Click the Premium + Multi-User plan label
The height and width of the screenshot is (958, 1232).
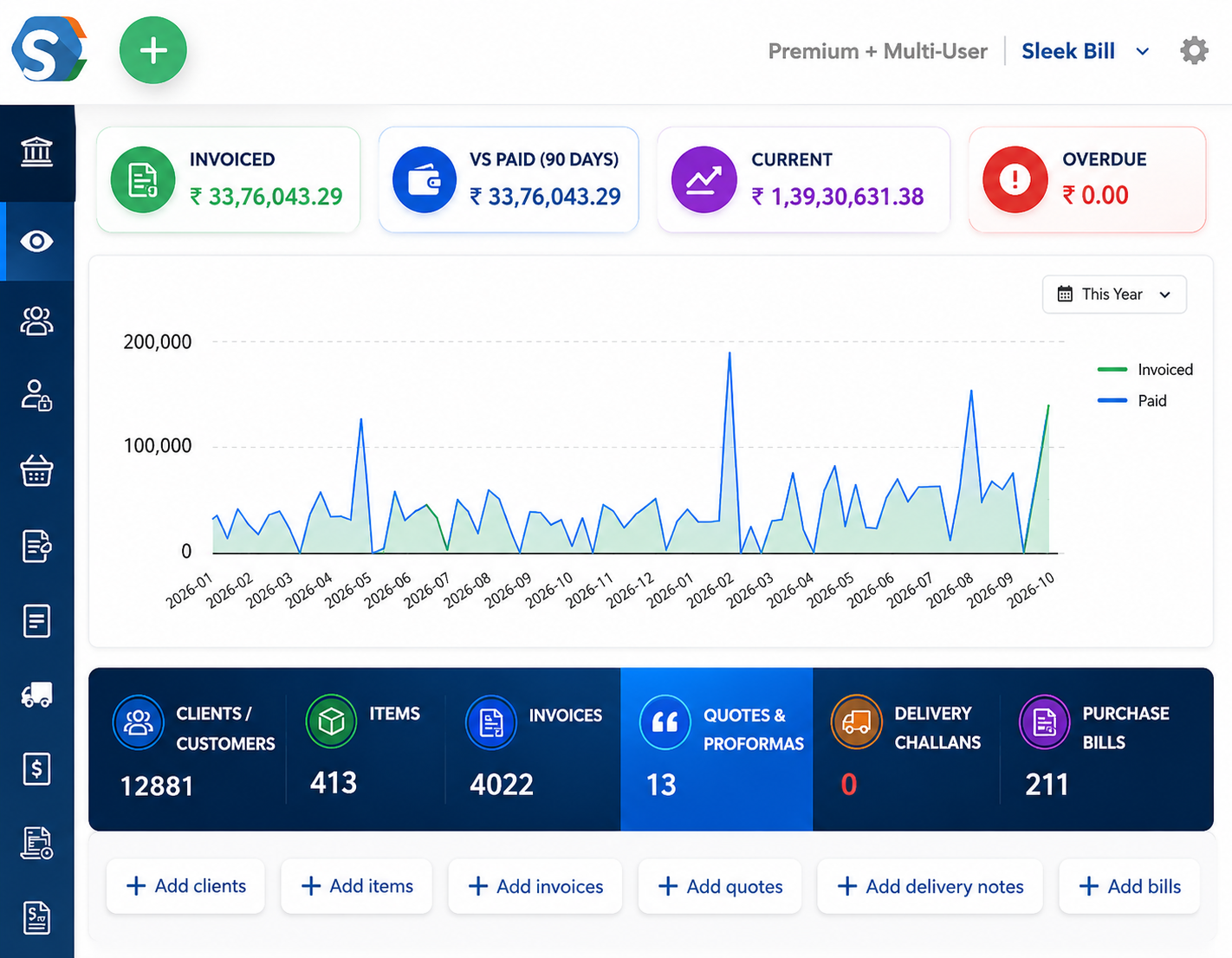[x=878, y=51]
